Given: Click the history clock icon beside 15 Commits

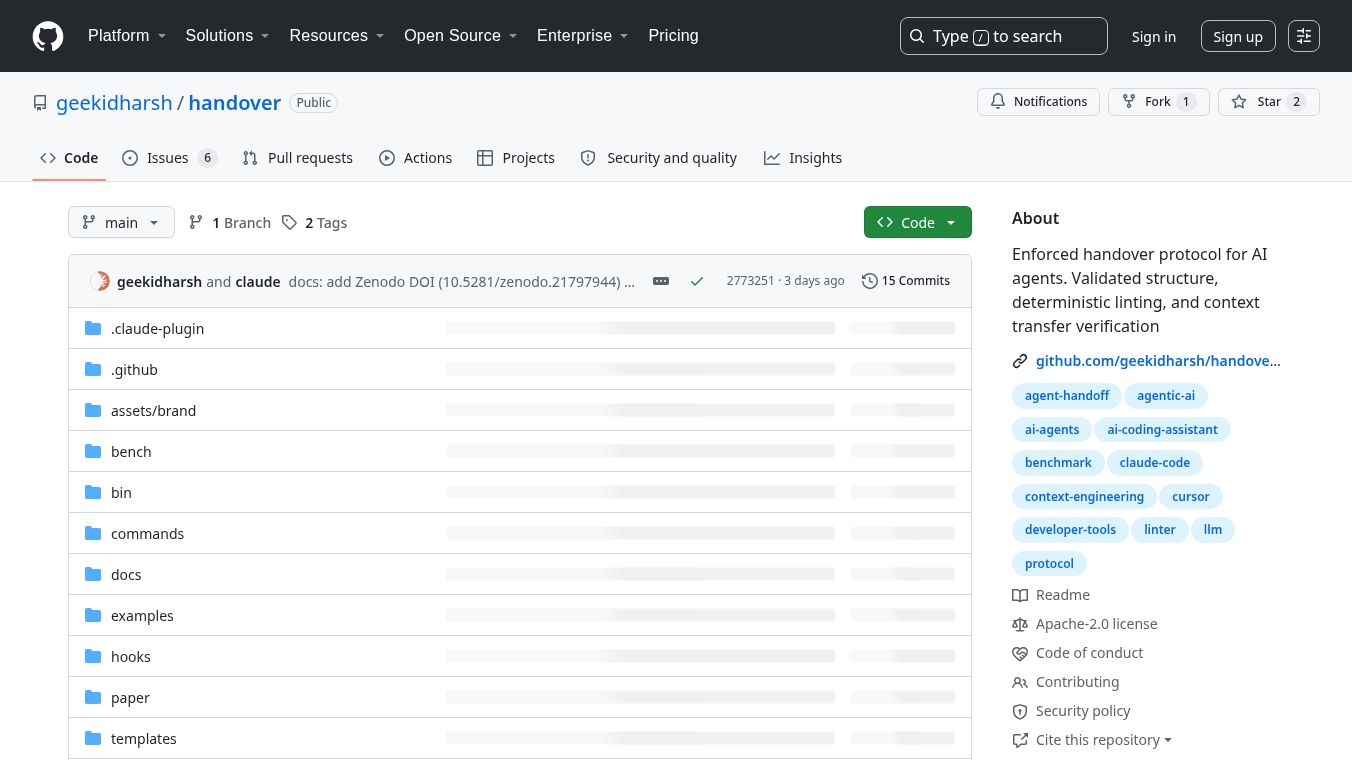Looking at the screenshot, I should coord(869,281).
